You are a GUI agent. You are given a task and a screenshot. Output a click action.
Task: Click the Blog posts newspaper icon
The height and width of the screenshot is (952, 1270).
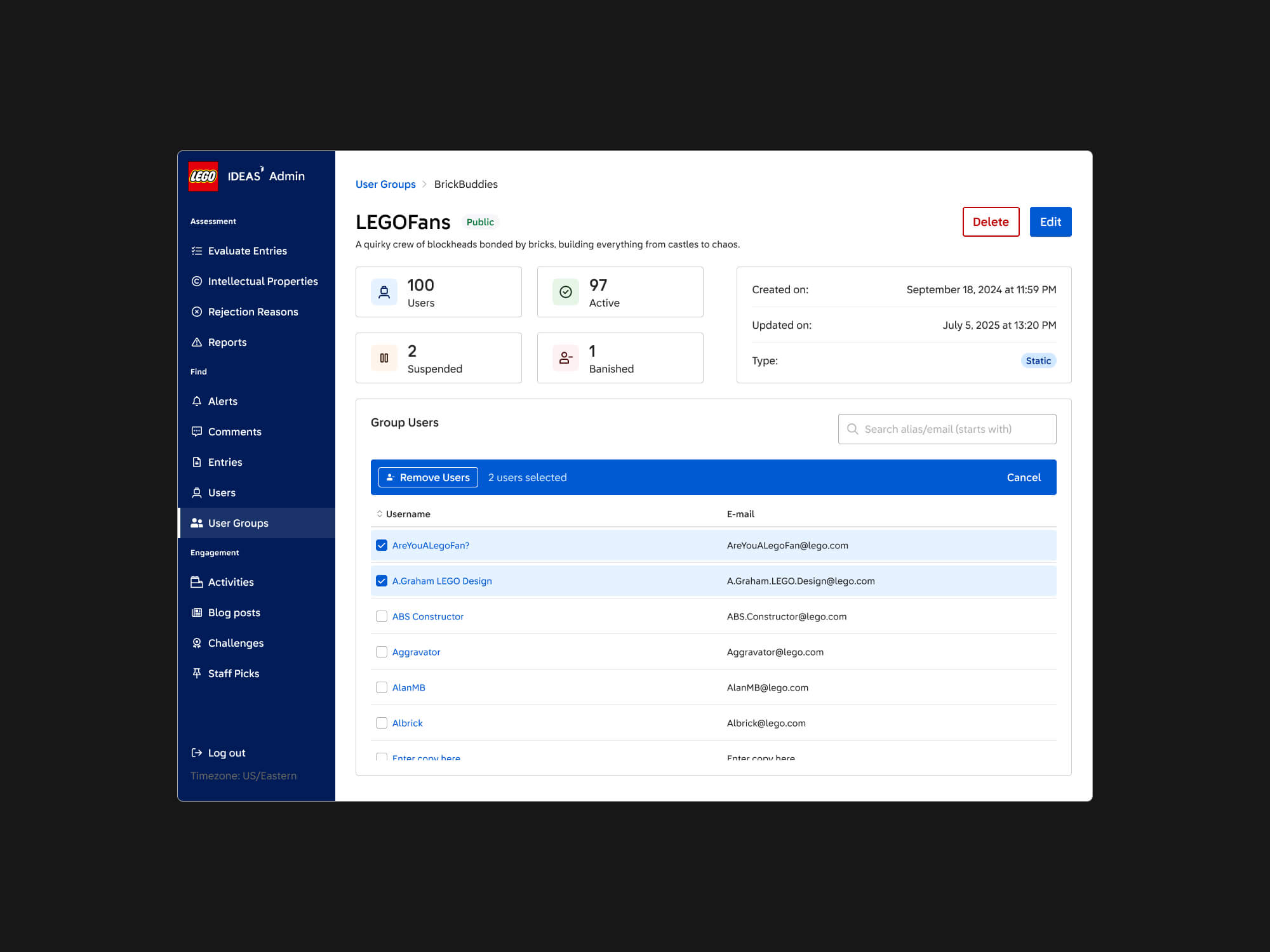(x=197, y=612)
